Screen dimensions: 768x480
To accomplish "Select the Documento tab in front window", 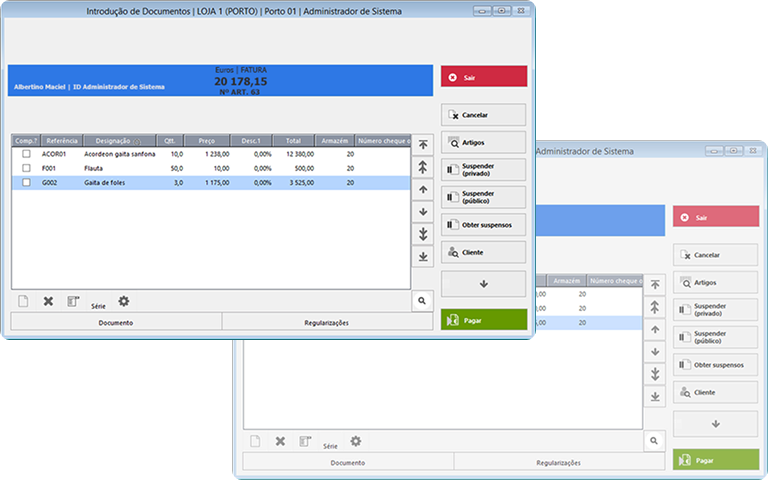I will click(x=116, y=323).
